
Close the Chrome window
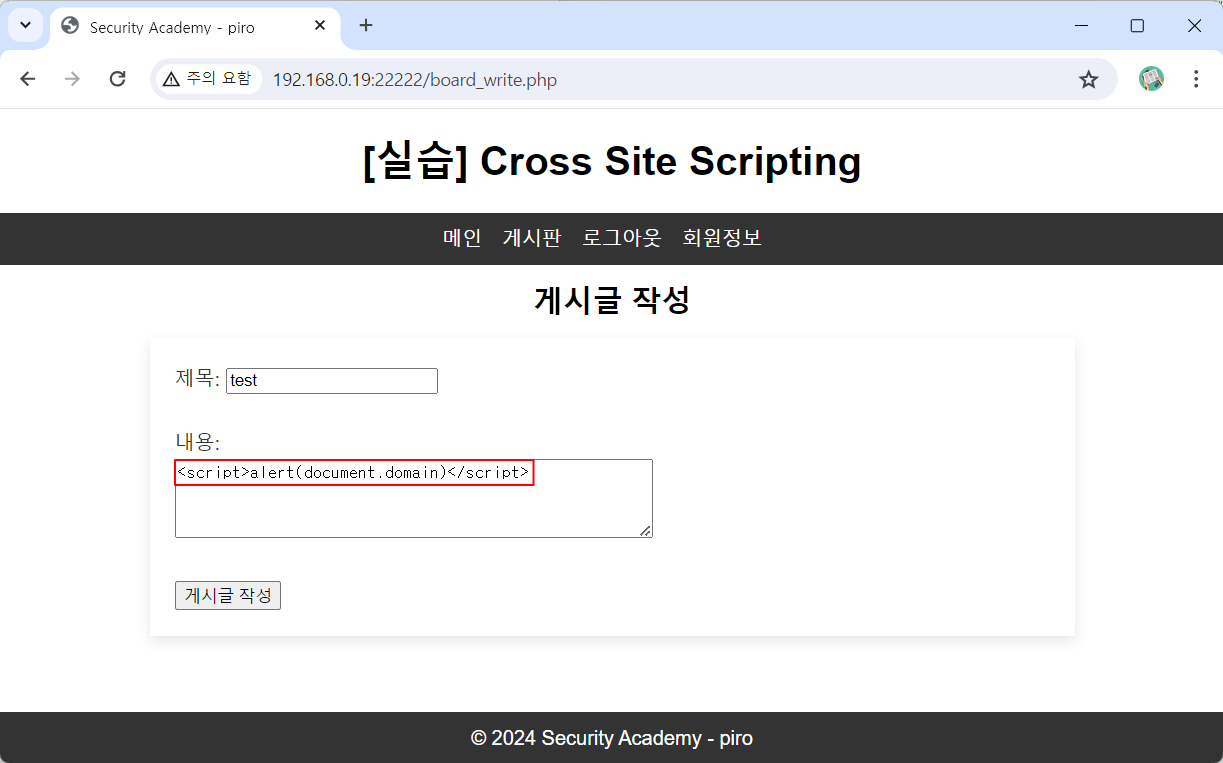tap(1194, 26)
